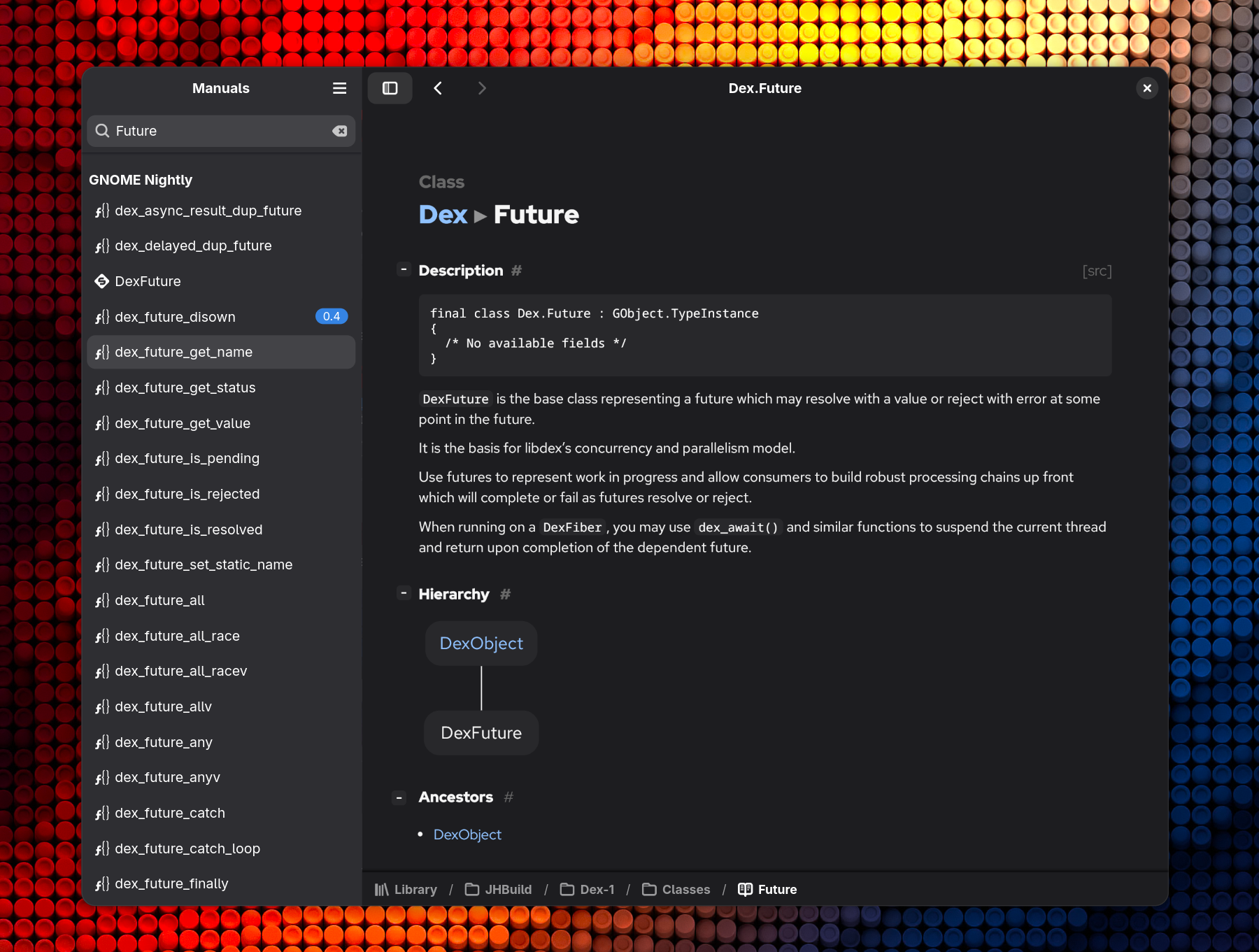1259x952 pixels.
Task: Collapse the Description section
Action: 404,269
